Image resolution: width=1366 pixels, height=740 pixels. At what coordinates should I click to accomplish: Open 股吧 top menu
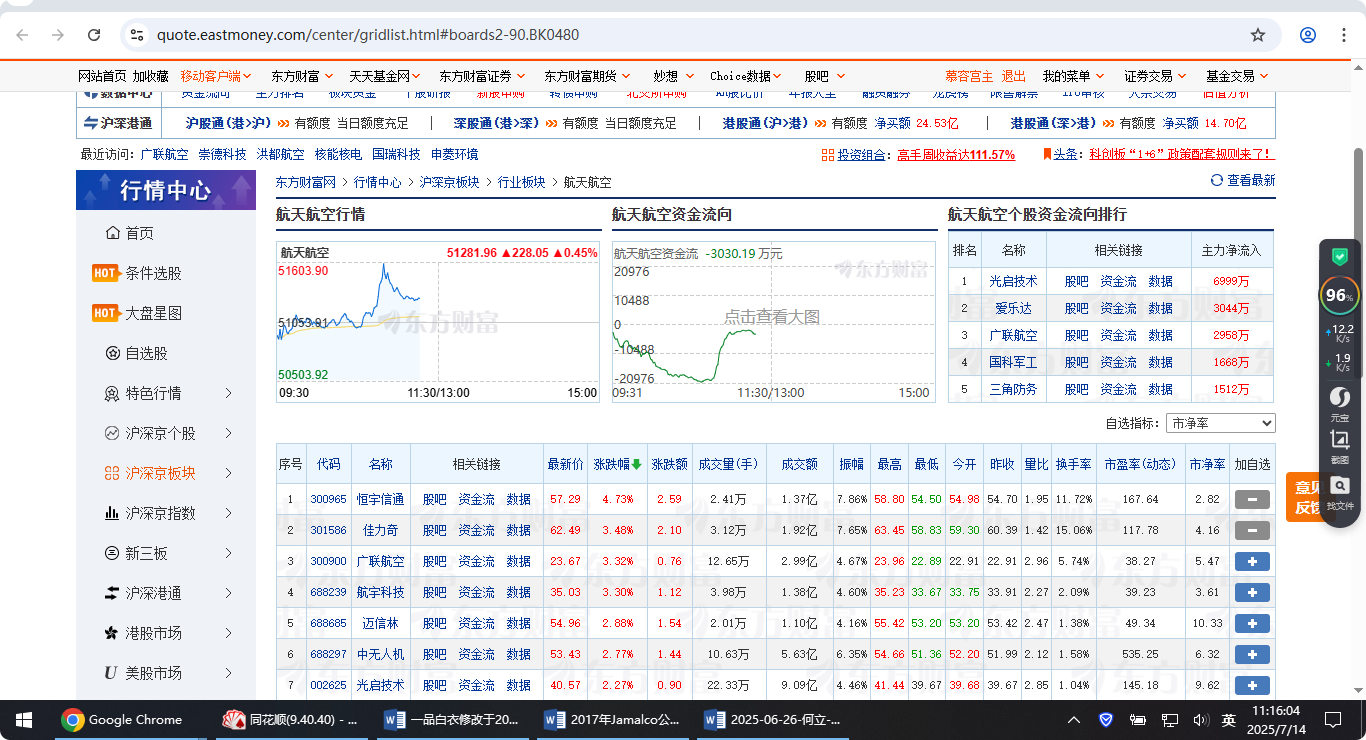click(824, 76)
